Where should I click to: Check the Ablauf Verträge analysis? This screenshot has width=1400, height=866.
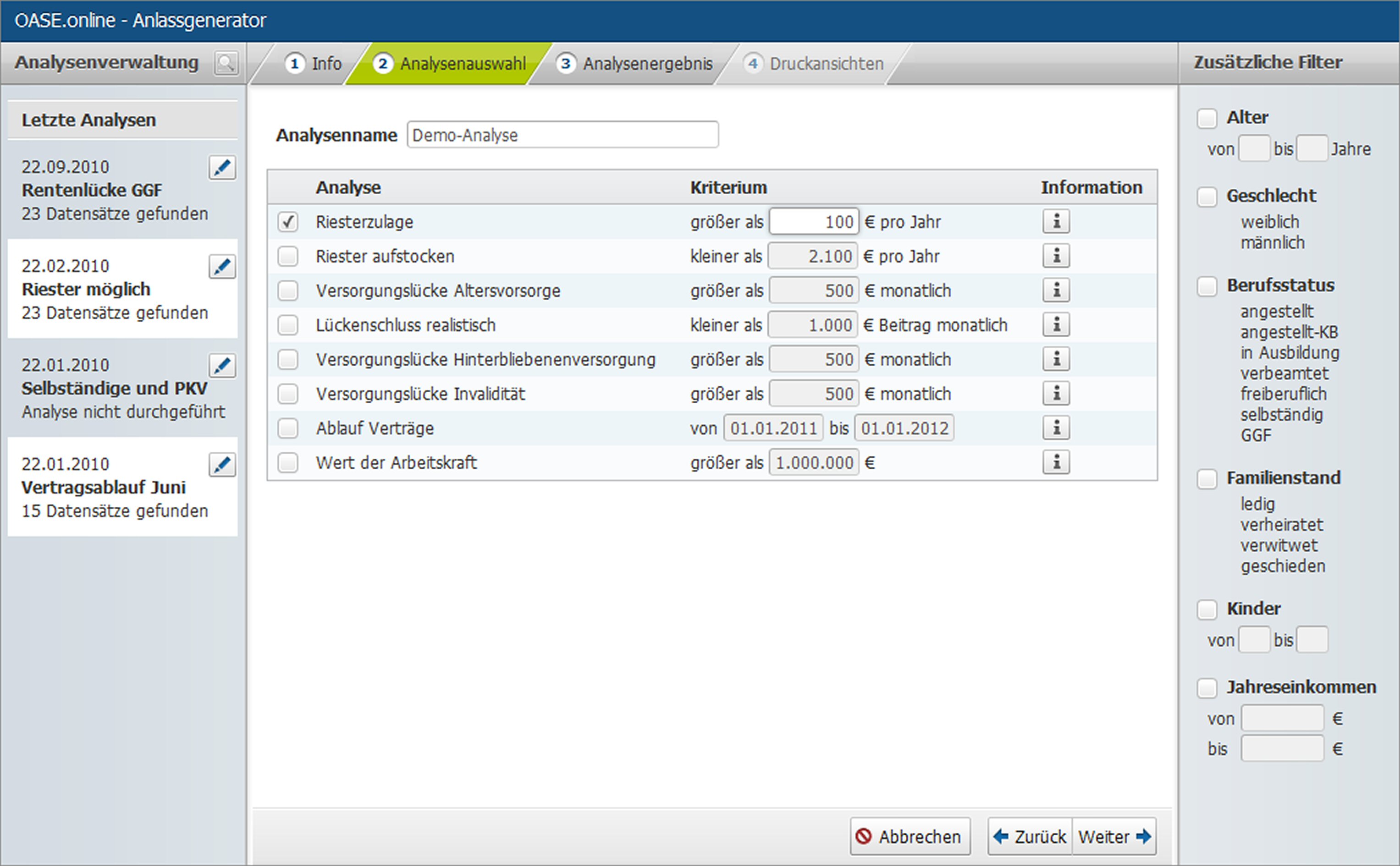[287, 428]
